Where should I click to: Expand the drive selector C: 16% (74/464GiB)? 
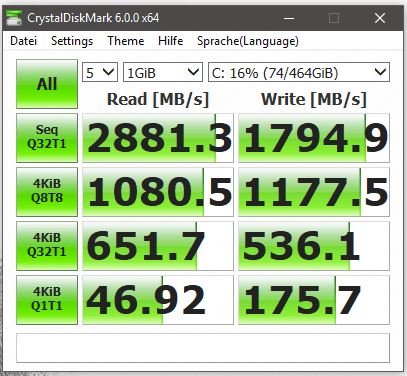[299, 72]
